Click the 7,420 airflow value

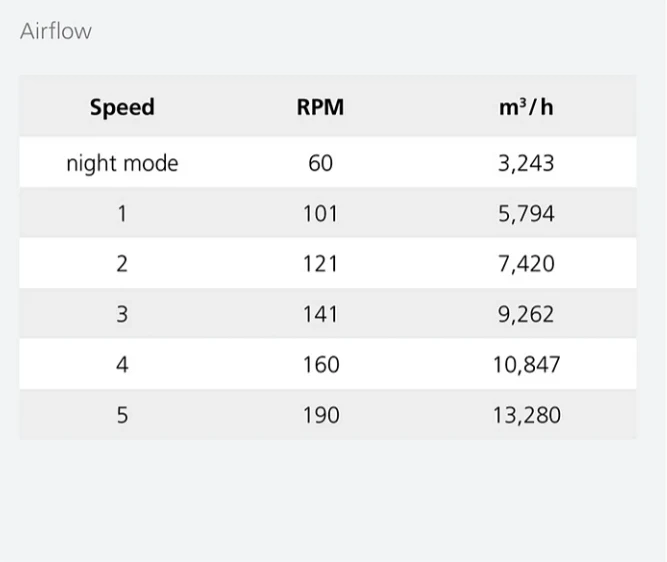(x=526, y=264)
